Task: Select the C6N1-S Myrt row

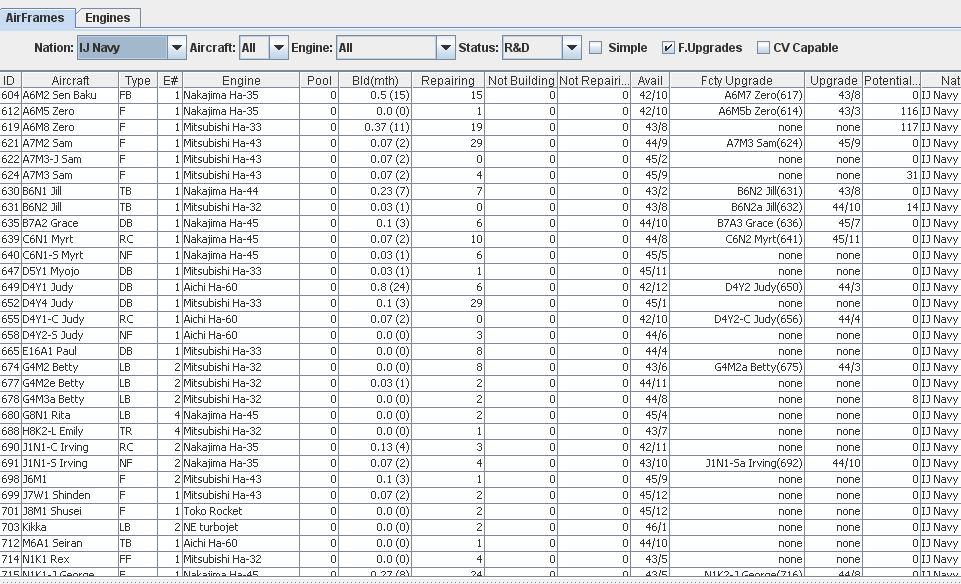Action: [480, 256]
